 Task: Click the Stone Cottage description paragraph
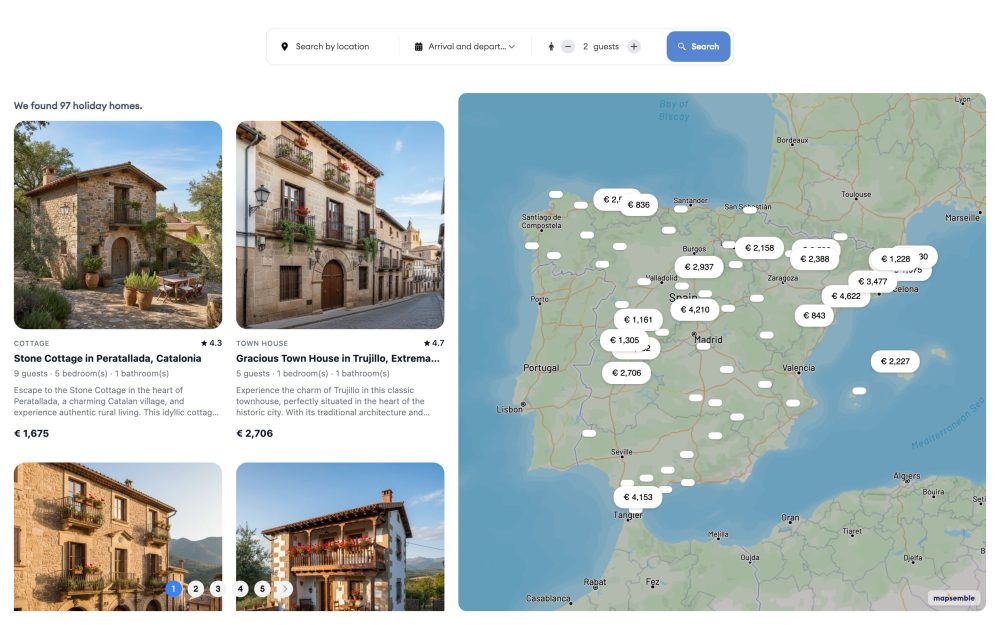(116, 401)
